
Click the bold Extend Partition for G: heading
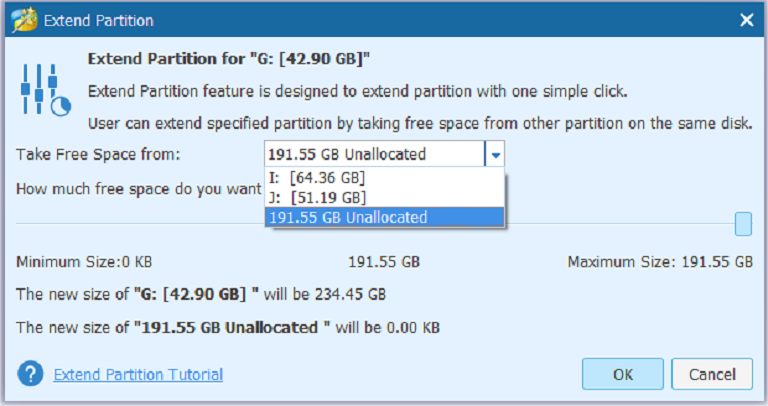[x=229, y=59]
